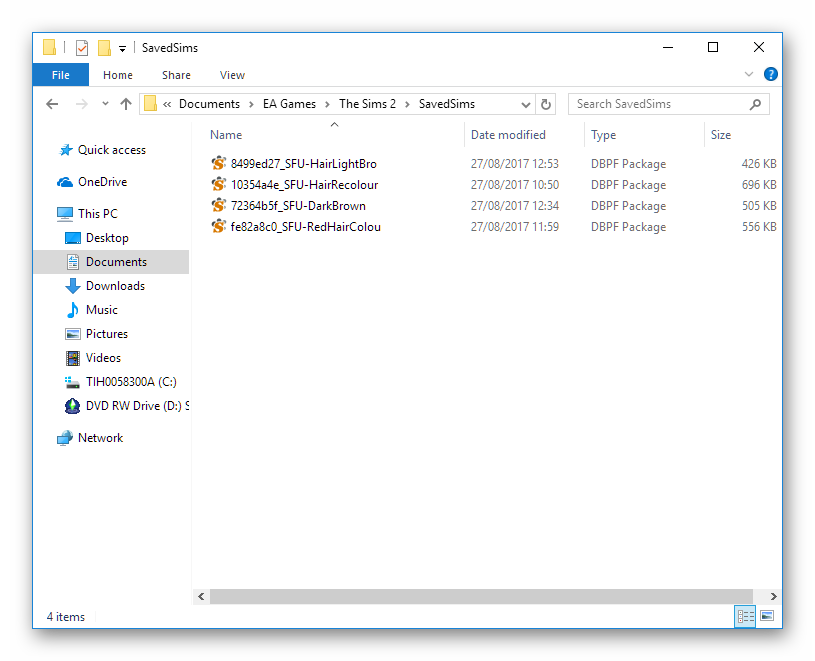Click EA Games in the address bar
Viewport: 815px width, 661px height.
(289, 104)
